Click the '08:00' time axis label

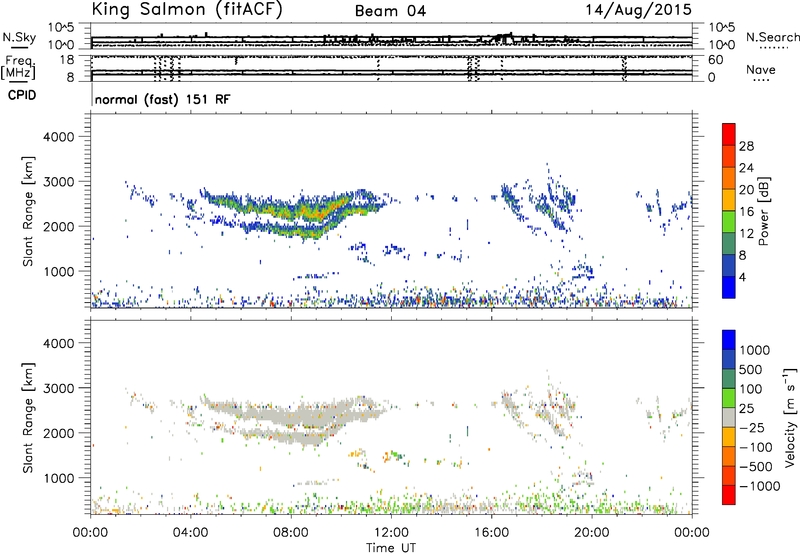click(291, 533)
